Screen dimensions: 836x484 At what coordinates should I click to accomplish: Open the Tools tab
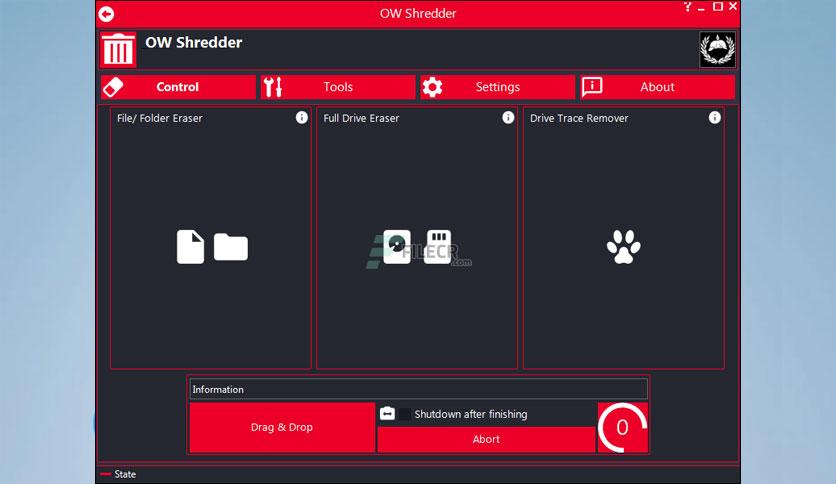tap(337, 87)
